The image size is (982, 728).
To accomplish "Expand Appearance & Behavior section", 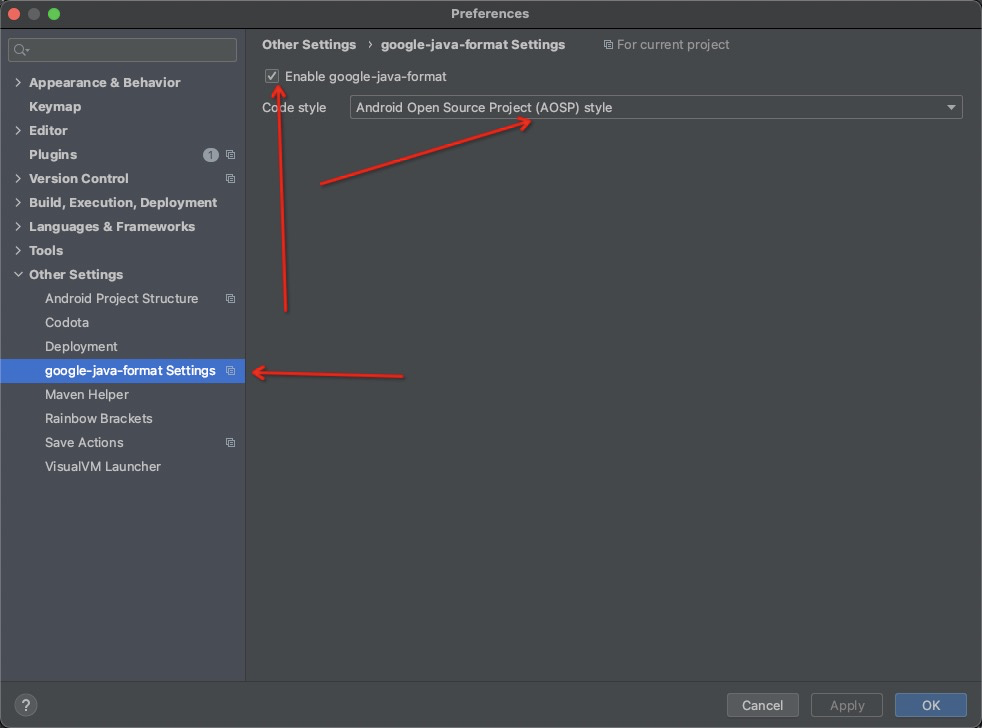I will pyautogui.click(x=18, y=82).
